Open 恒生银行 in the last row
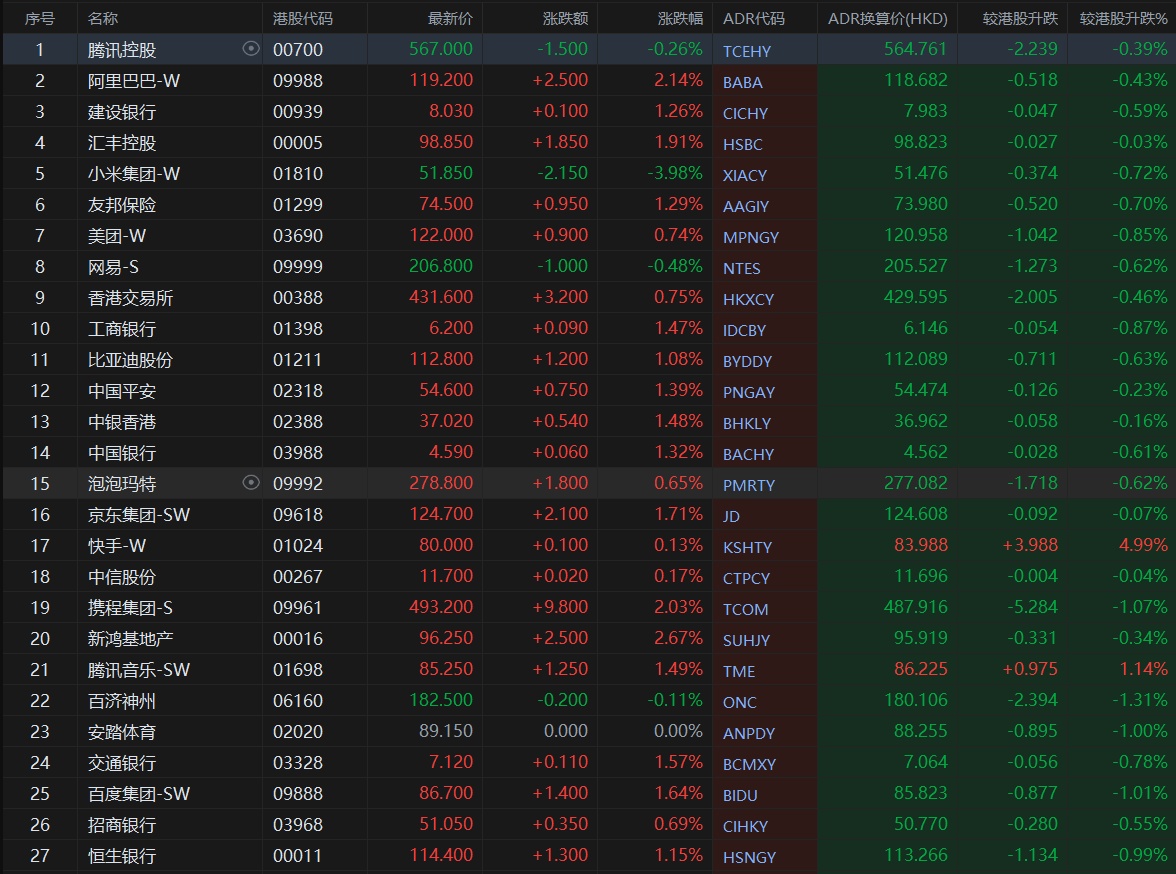Screen dimensions: 1176x874 [122, 856]
